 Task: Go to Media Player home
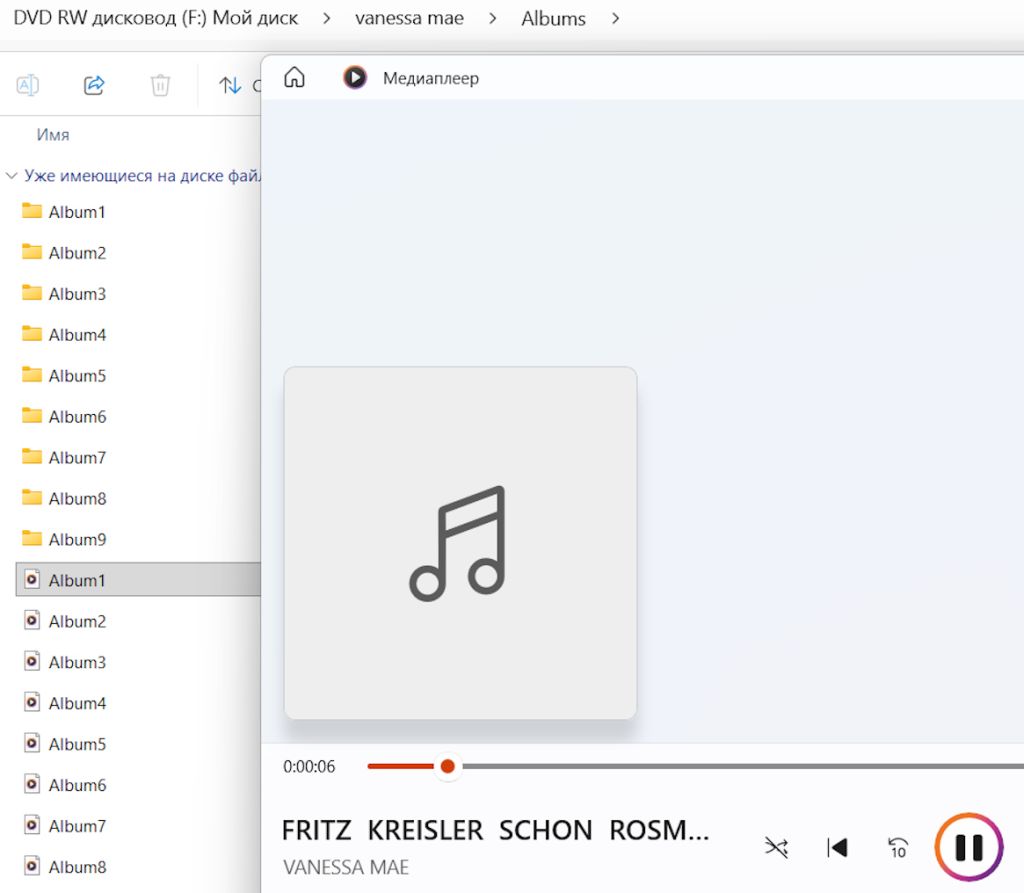coord(295,77)
